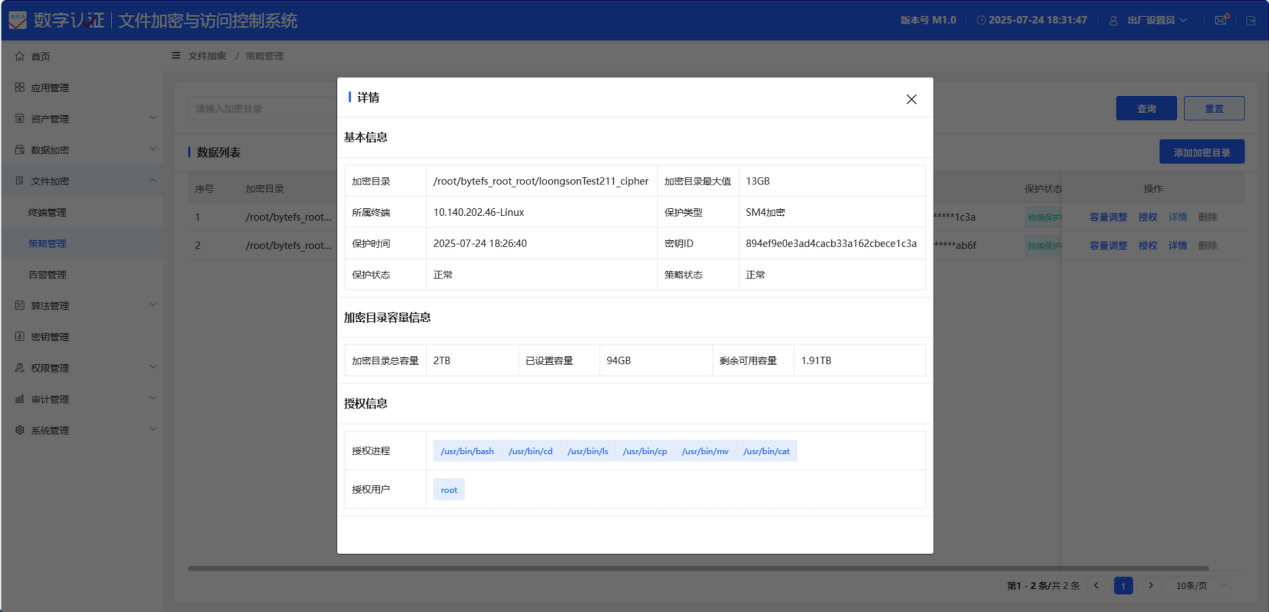Image resolution: width=1269 pixels, height=612 pixels.
Task: Click the 查询 search button
Action: [1146, 109]
